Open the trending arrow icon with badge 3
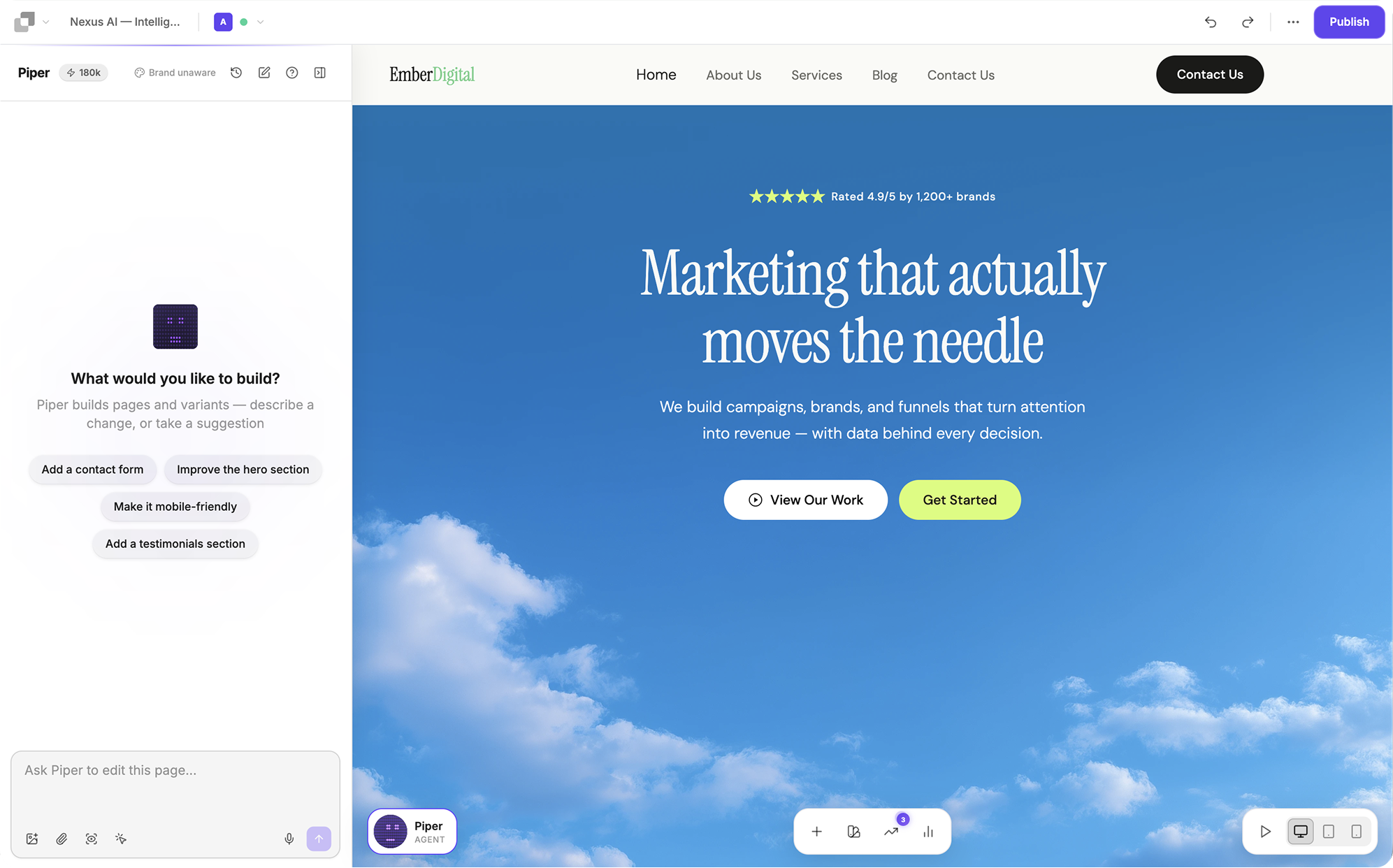 point(891,832)
